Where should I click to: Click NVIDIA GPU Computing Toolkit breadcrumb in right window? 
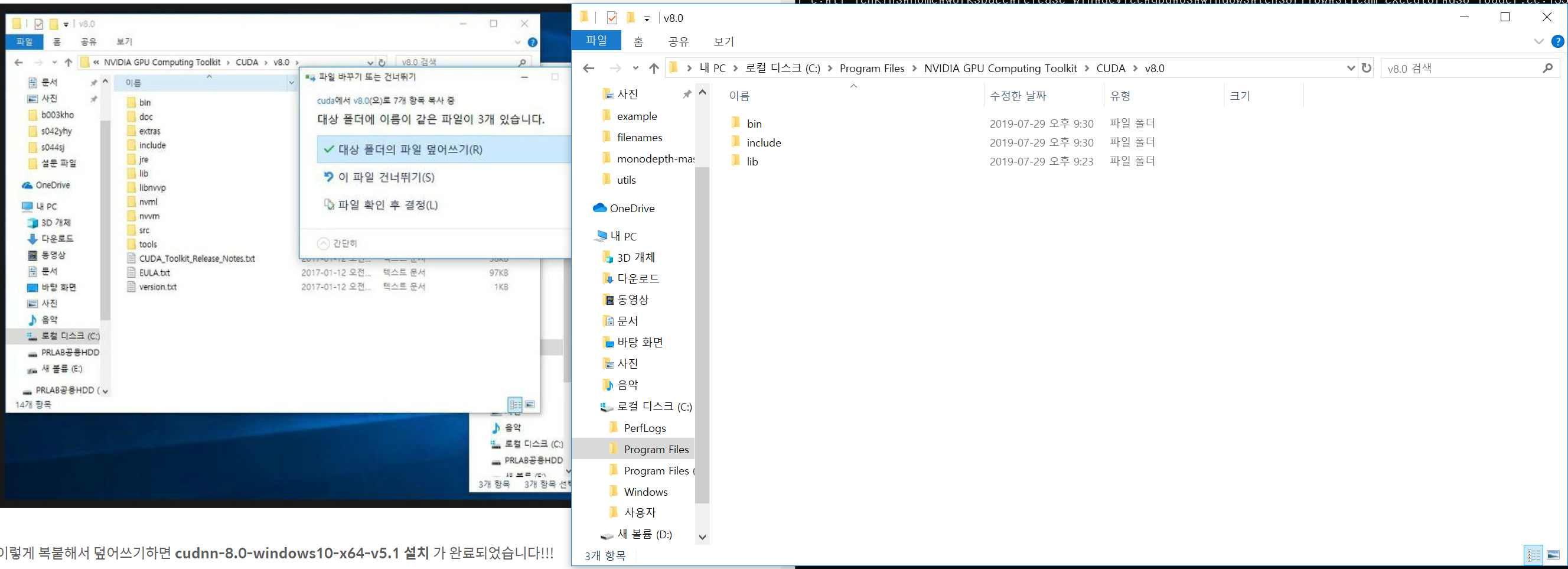click(x=1000, y=68)
